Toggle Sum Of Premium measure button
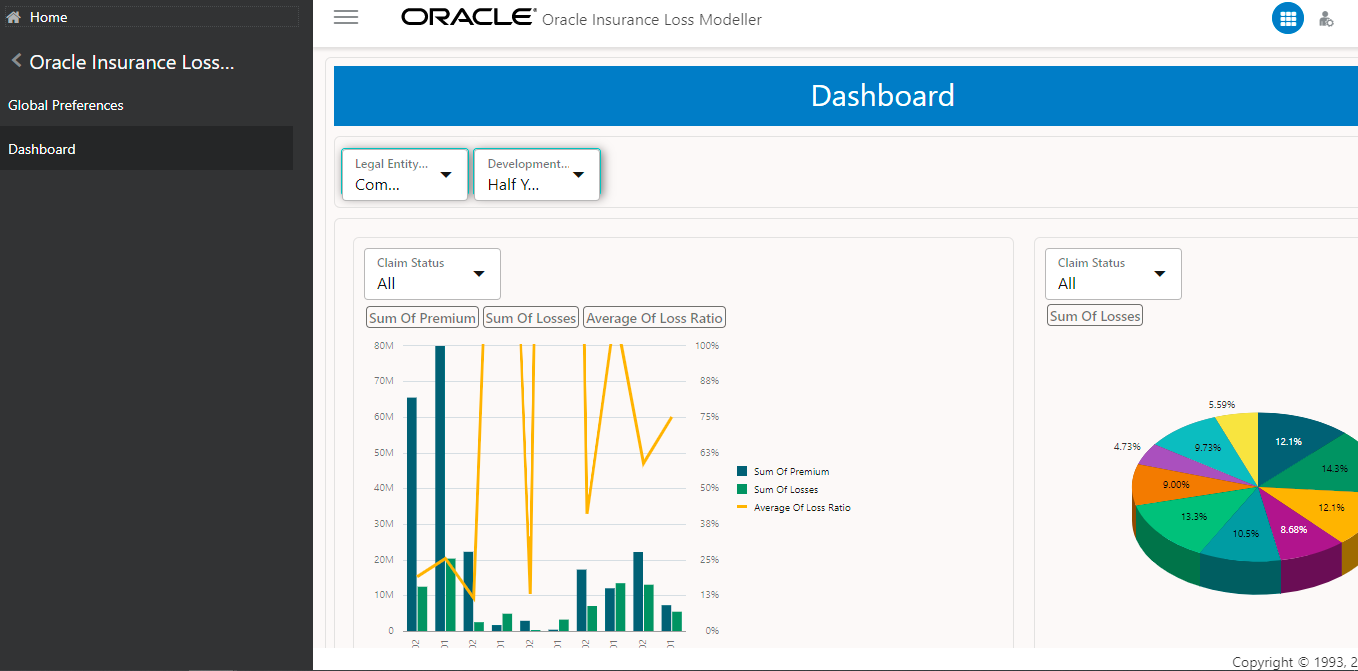Viewport: 1358px width, 671px height. point(422,318)
